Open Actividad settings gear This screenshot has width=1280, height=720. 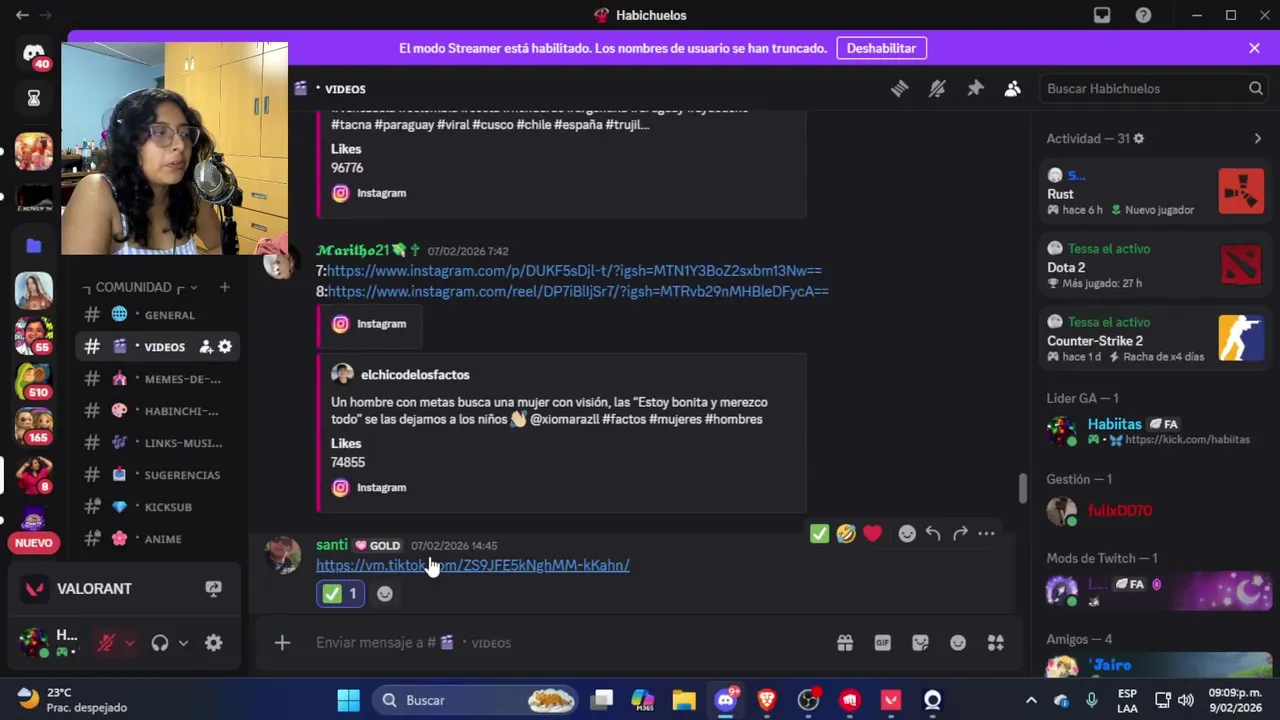(1138, 139)
